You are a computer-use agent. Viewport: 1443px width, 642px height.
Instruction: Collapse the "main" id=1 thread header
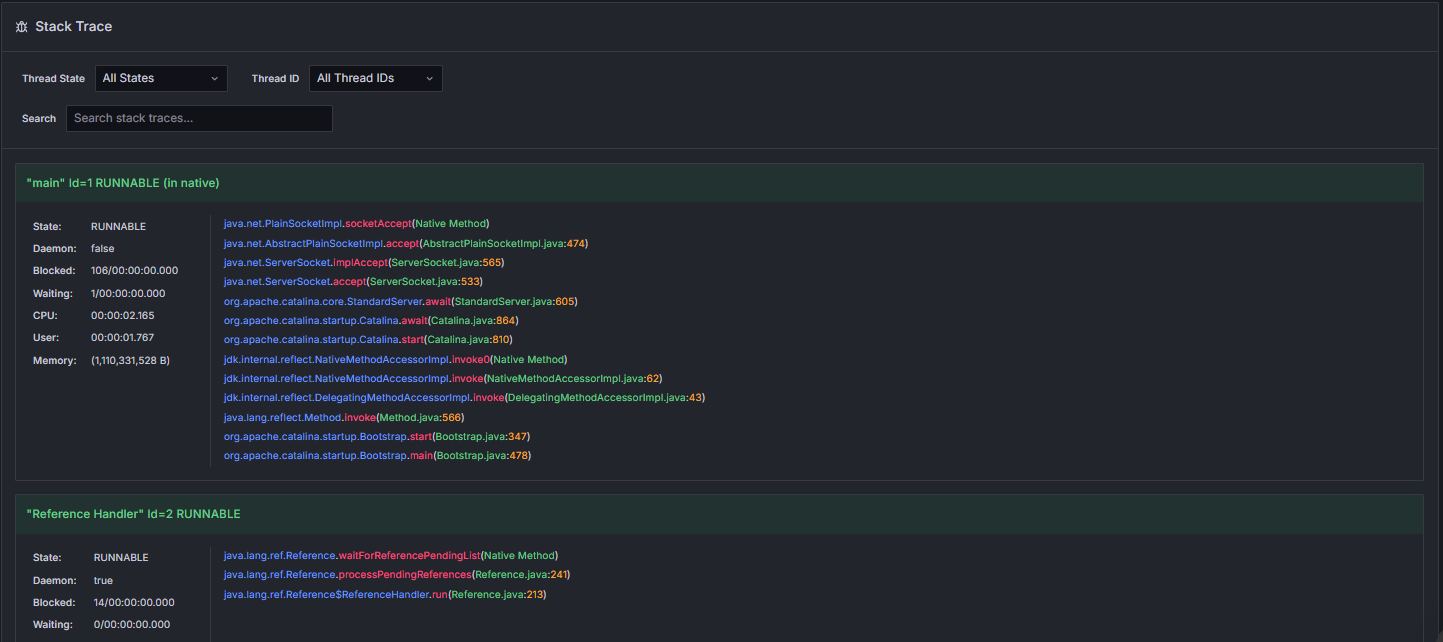[x=123, y=183]
